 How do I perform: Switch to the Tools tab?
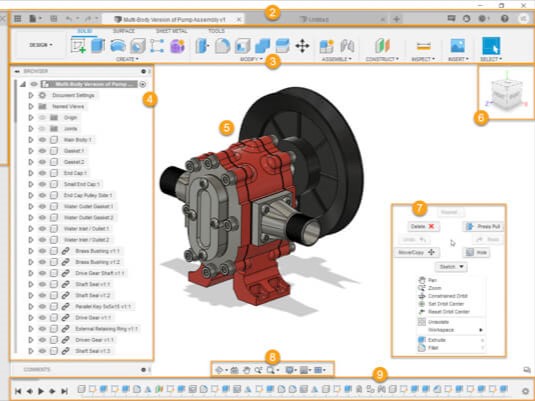coord(216,31)
